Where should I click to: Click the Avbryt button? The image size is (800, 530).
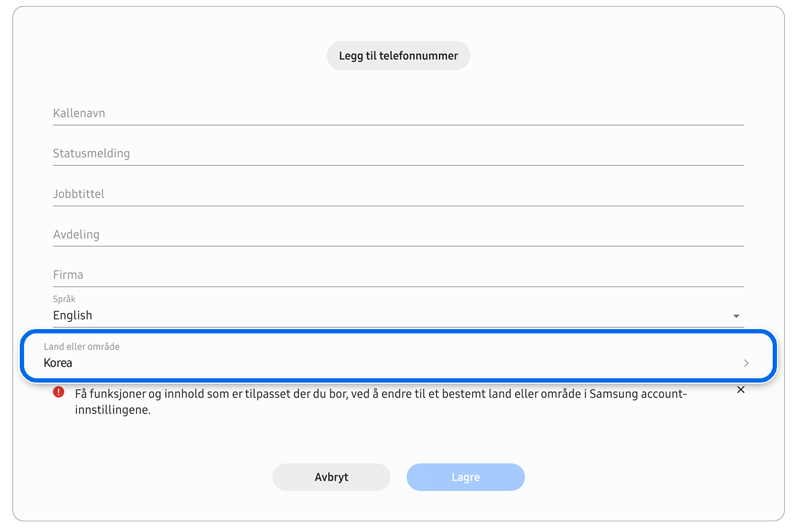click(x=331, y=477)
